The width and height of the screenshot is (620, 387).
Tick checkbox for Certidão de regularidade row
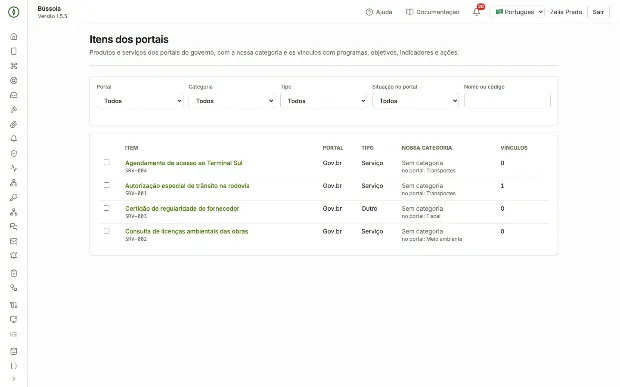(107, 208)
